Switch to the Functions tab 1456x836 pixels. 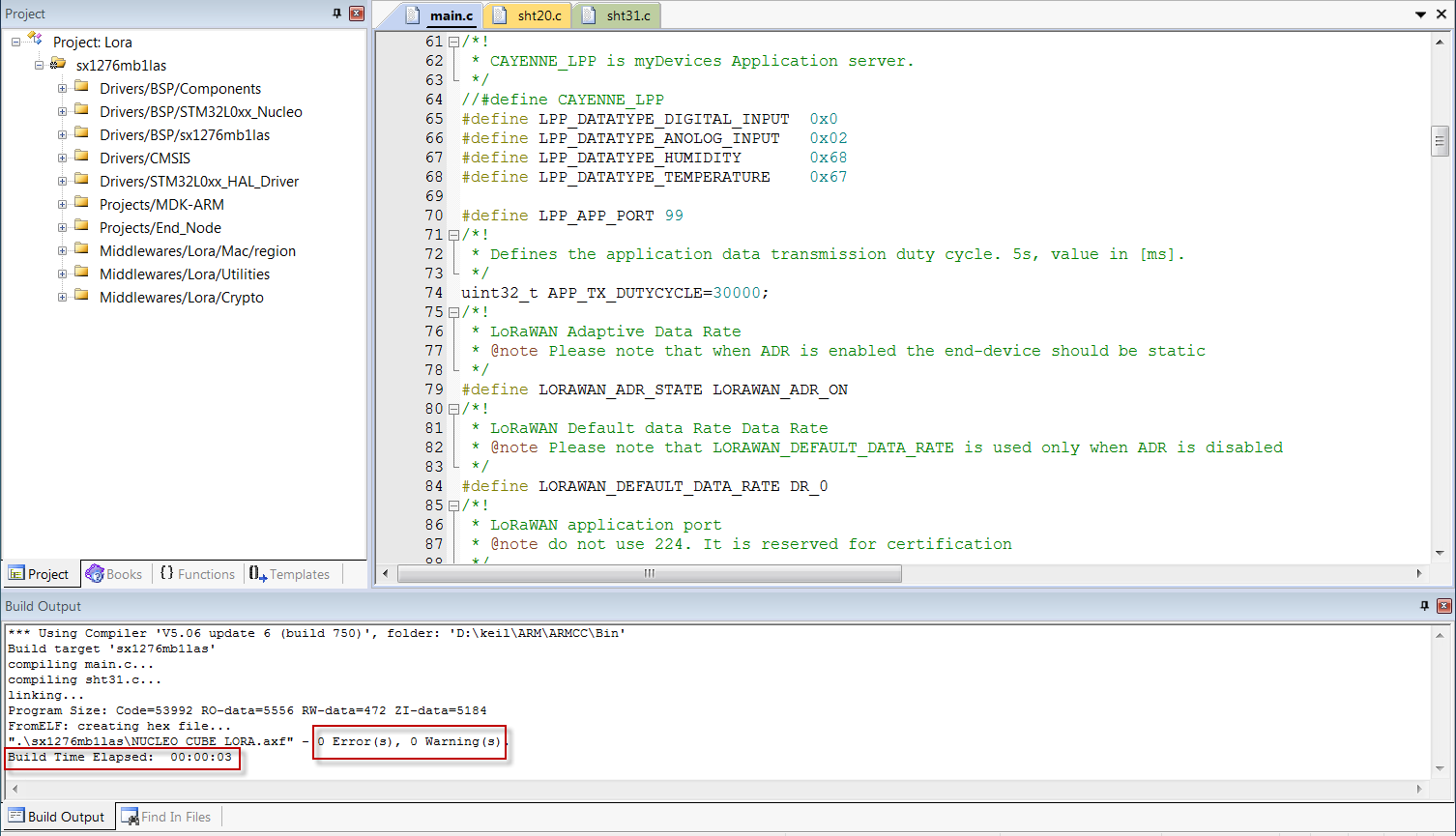coord(198,574)
